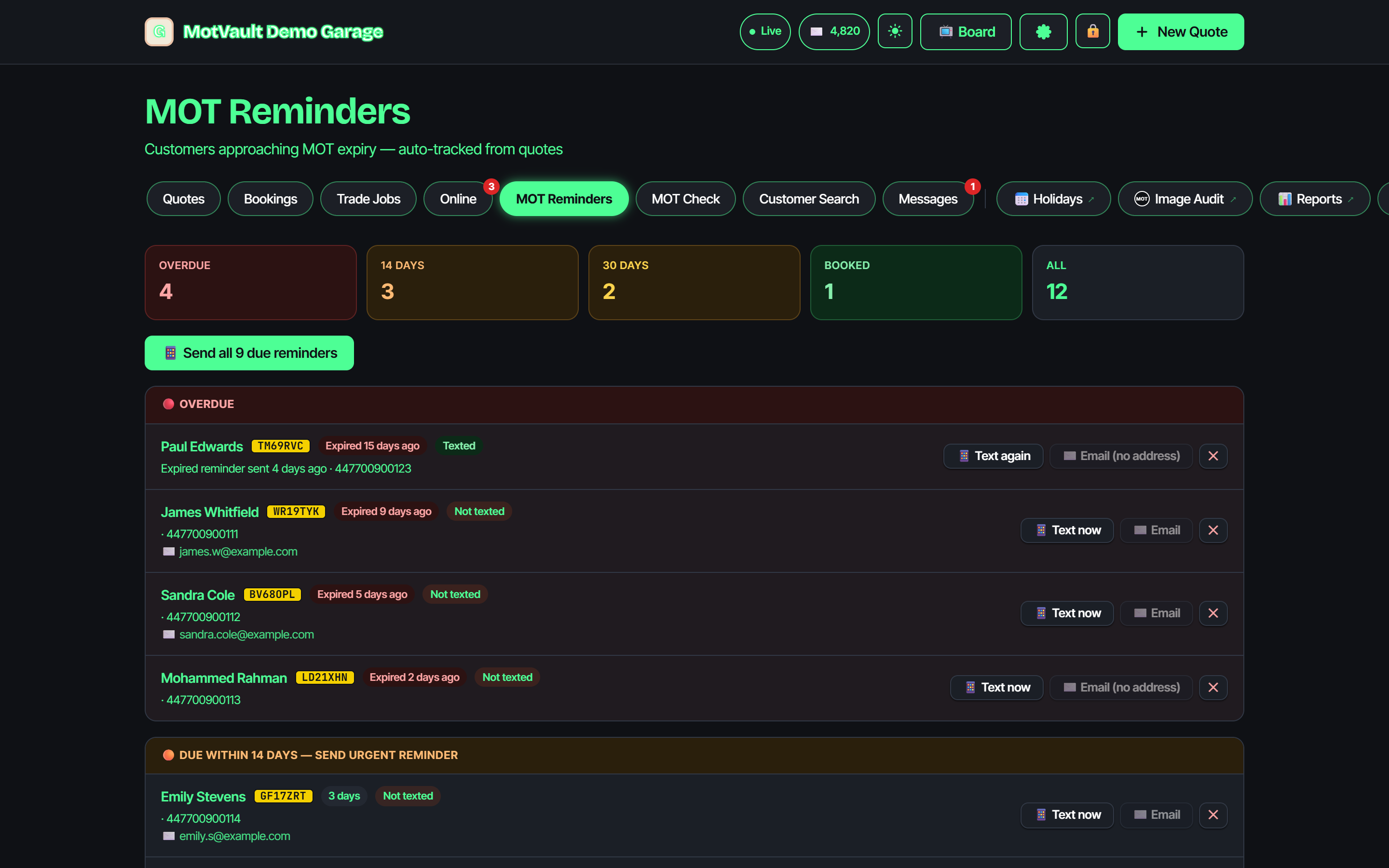This screenshot has height=868, width=1389.
Task: Click Text again for Paul Edwards
Action: pos(993,456)
